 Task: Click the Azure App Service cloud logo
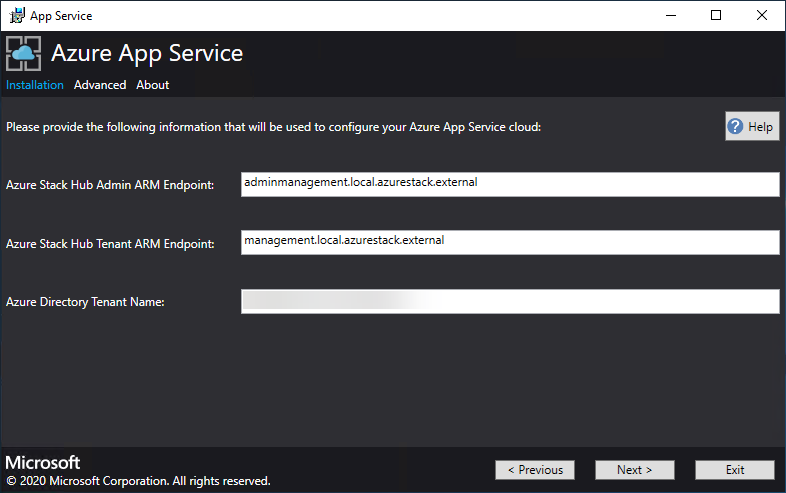click(x=23, y=54)
